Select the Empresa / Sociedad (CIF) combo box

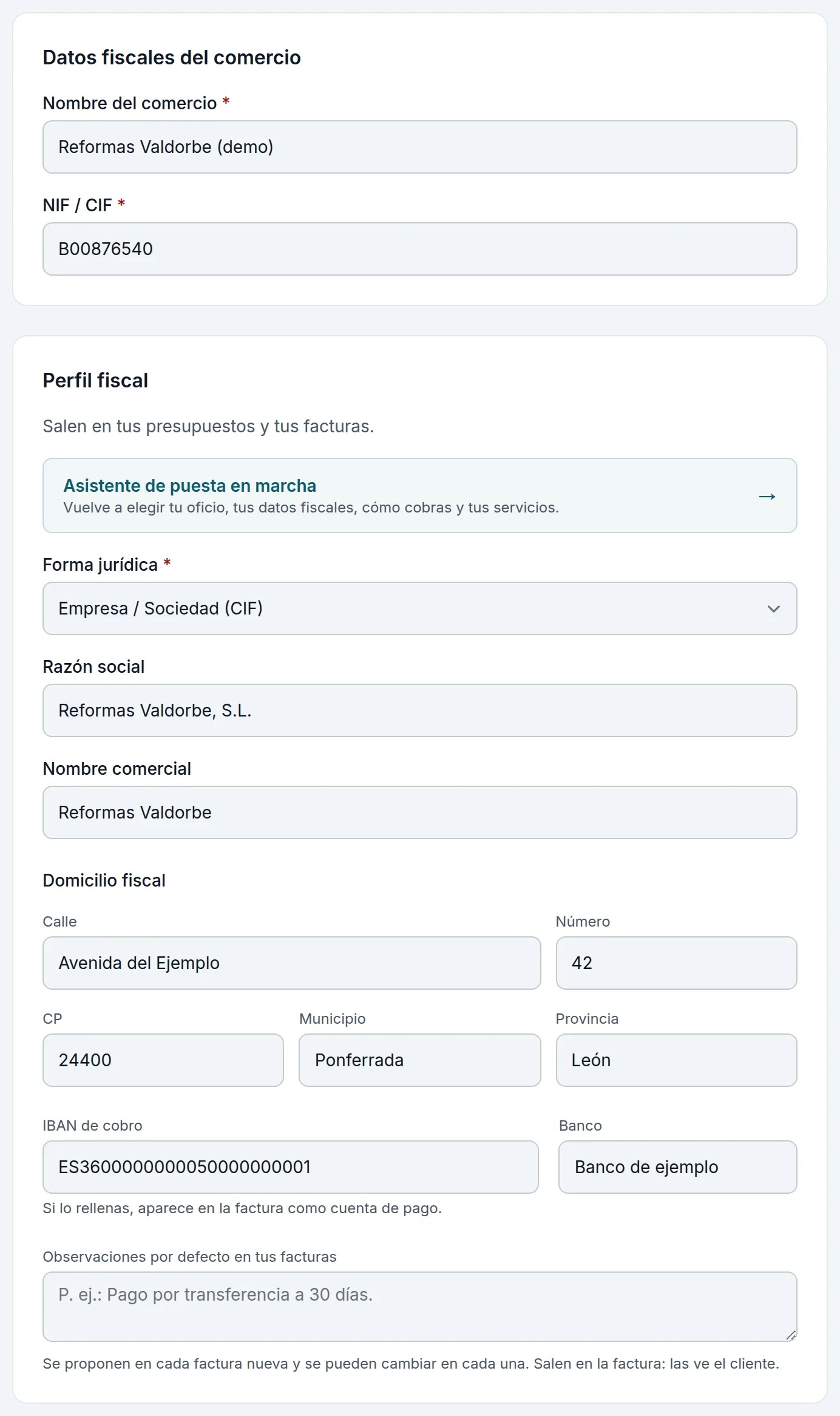point(420,608)
